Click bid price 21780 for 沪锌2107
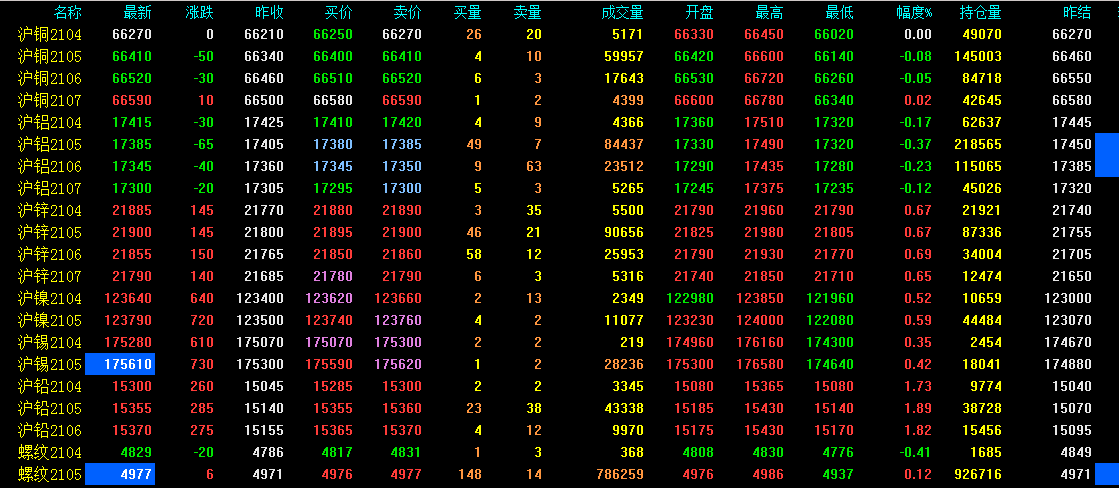This screenshot has width=1119, height=488. tap(332, 277)
